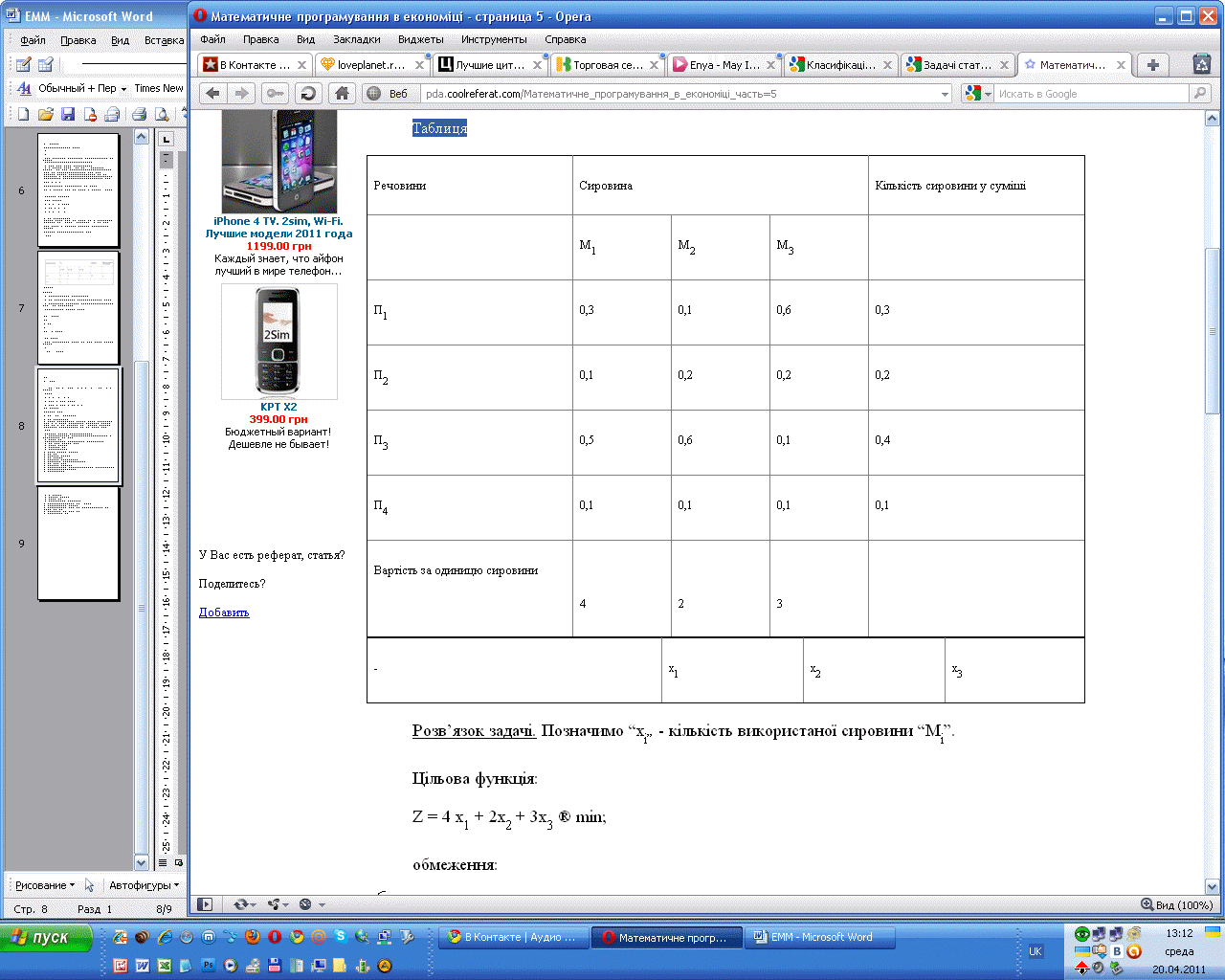Viewport: 1225px width, 980px height.
Task: Expand the Автофигуры menu in drawing toolbar
Action: pyautogui.click(x=144, y=885)
